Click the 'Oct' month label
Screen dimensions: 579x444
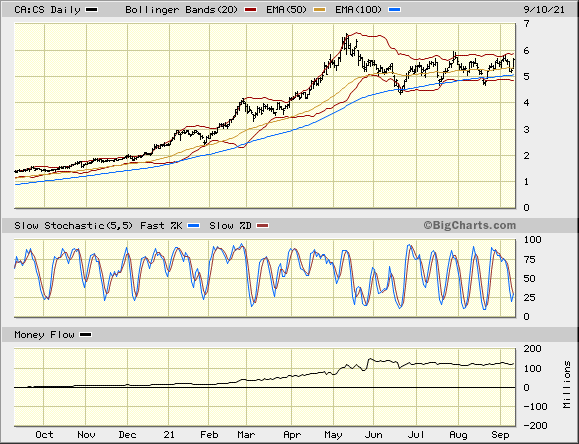[44, 435]
